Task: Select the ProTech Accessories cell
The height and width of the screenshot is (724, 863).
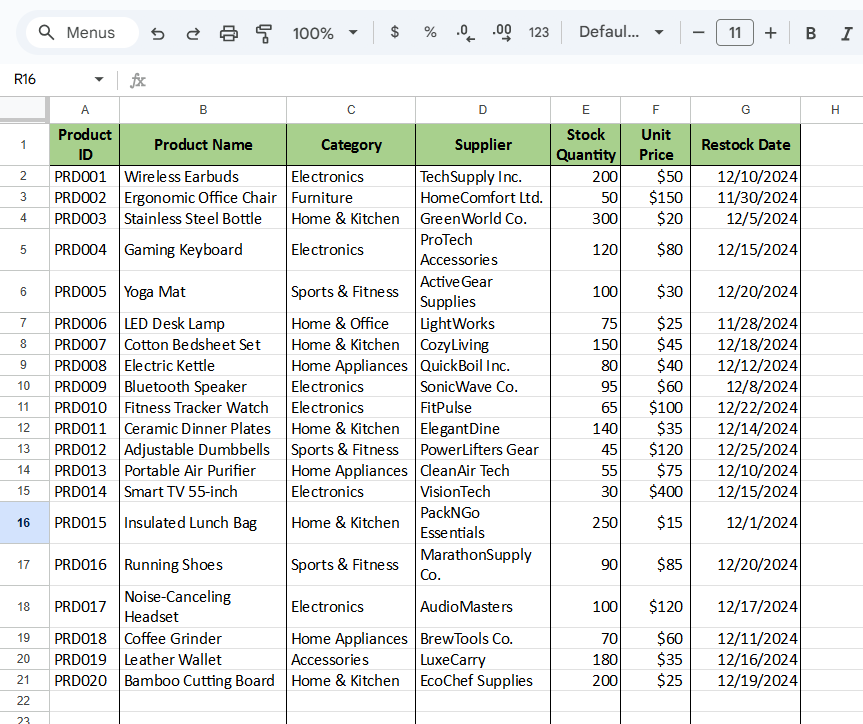Action: 483,250
